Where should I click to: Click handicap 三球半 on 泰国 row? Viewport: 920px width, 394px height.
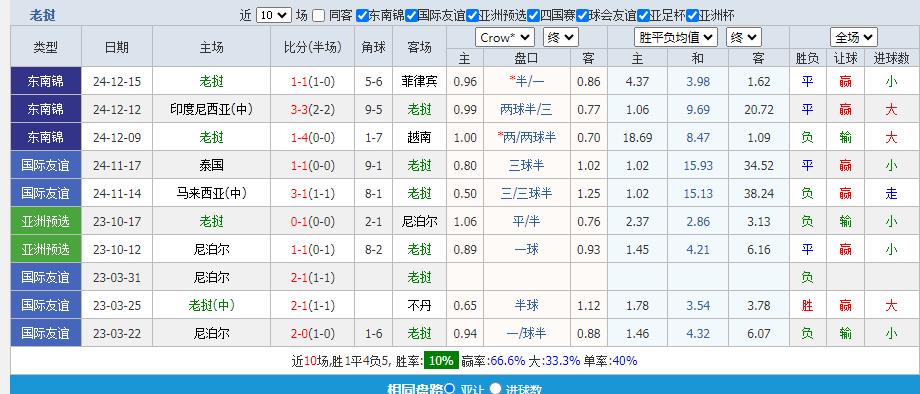pos(526,165)
